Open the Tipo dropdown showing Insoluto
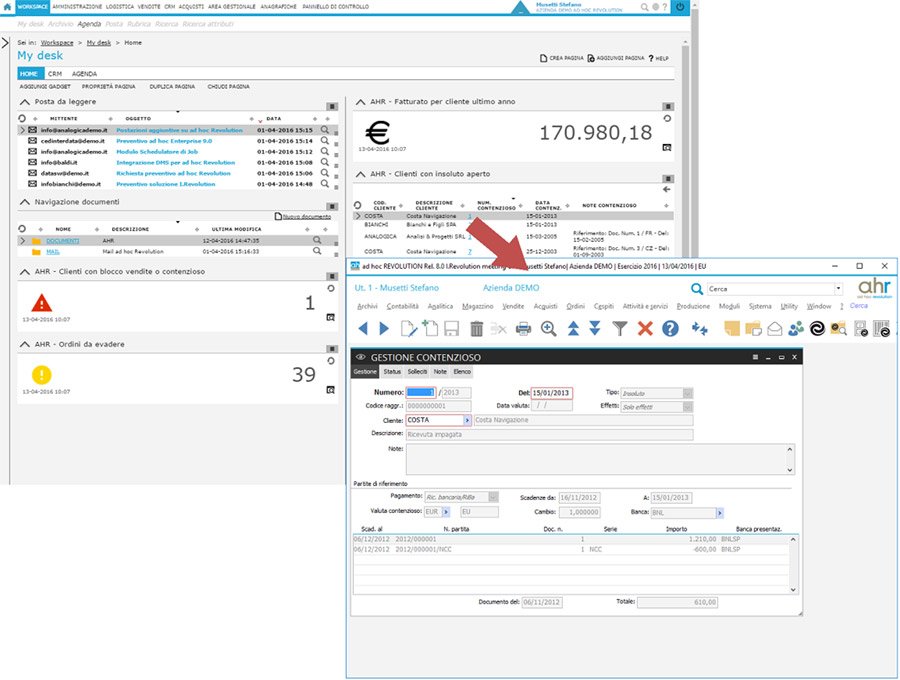 tap(688, 394)
